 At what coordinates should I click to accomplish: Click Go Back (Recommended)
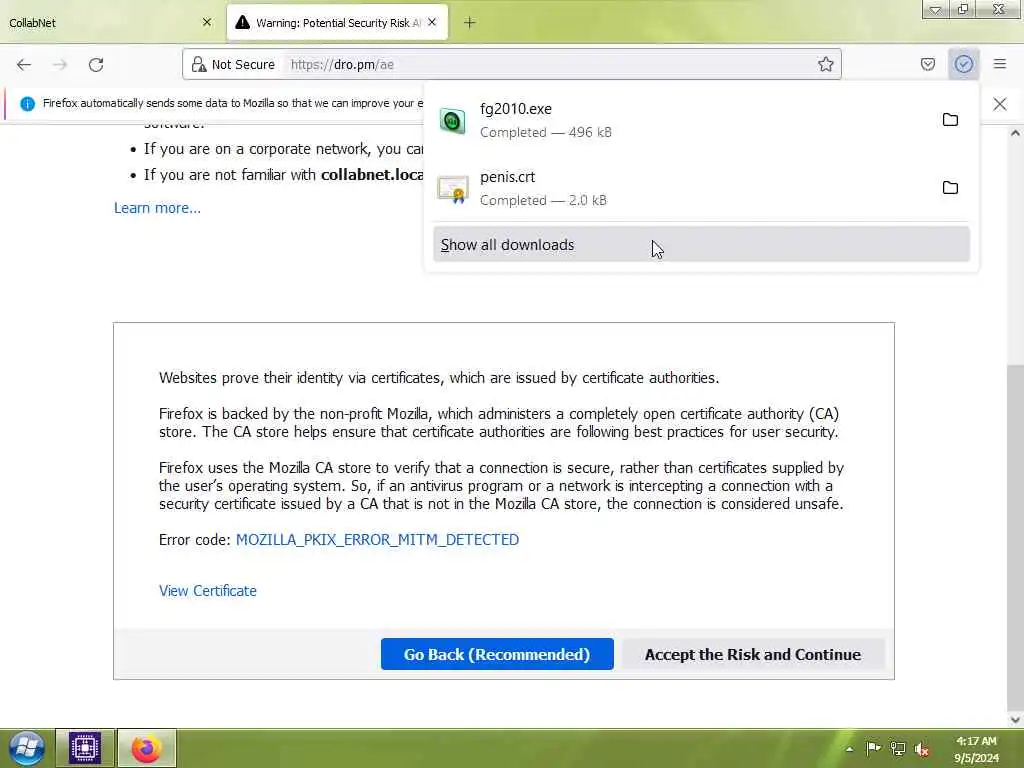click(x=497, y=654)
